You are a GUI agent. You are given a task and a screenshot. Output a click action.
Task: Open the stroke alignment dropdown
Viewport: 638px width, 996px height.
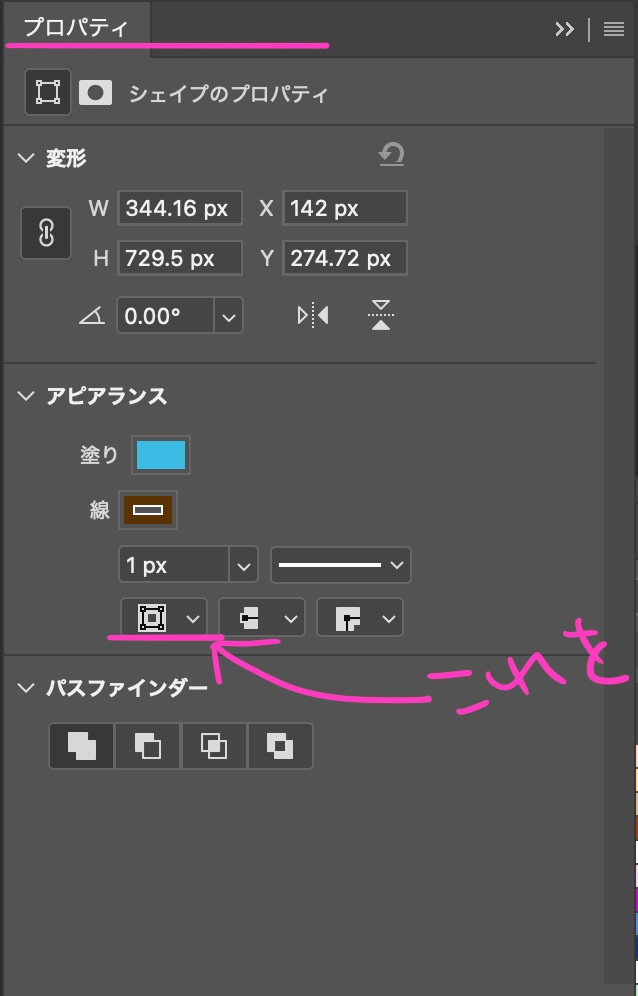point(164,617)
